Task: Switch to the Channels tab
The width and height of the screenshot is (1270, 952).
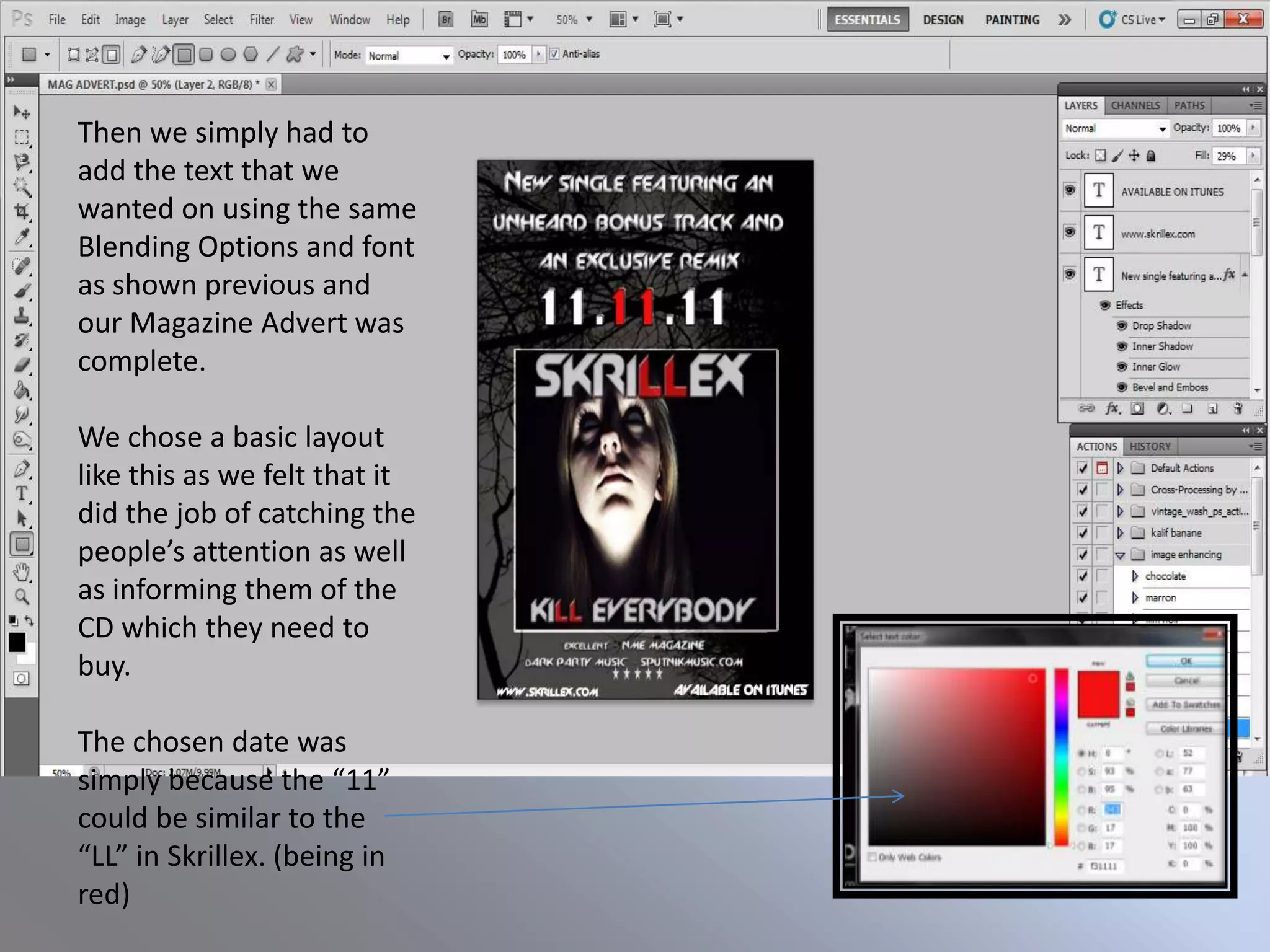Action: pos(1135,105)
